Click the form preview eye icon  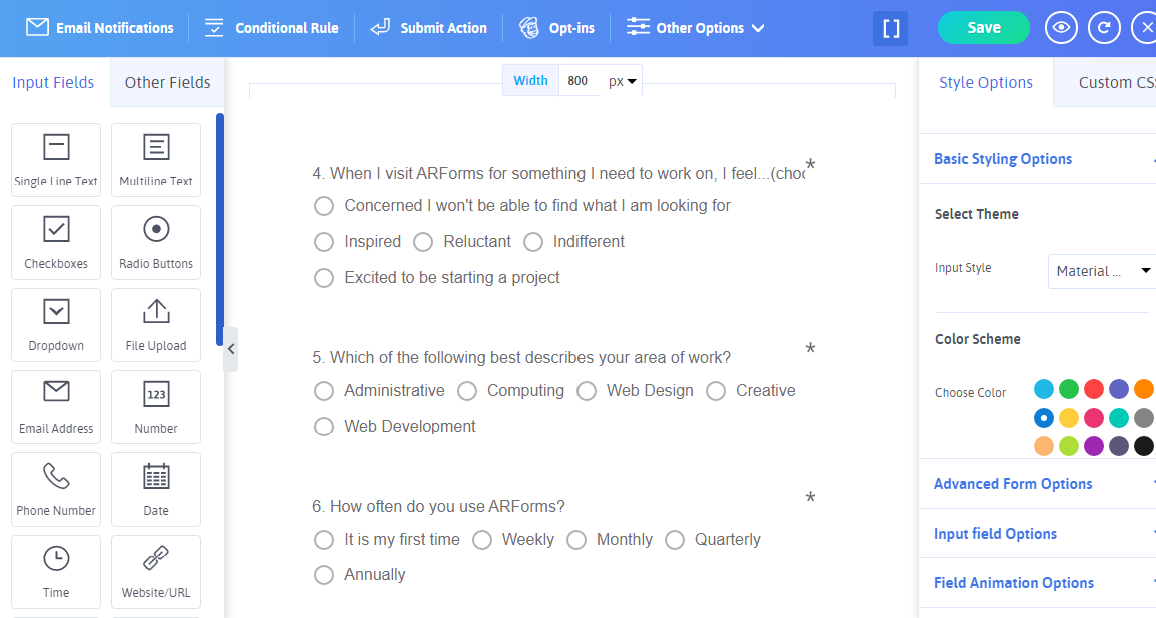1061,28
